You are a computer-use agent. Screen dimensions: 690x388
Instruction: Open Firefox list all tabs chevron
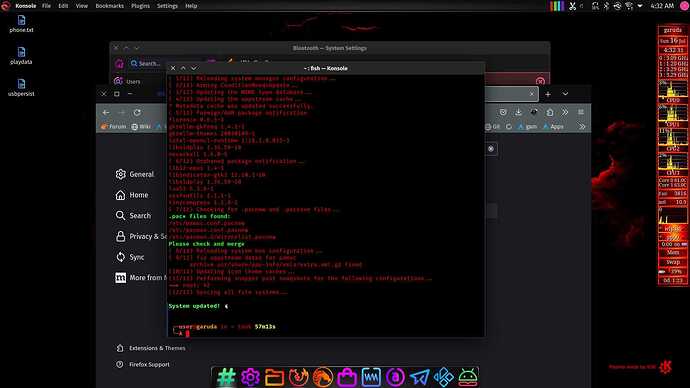[x=565, y=94]
